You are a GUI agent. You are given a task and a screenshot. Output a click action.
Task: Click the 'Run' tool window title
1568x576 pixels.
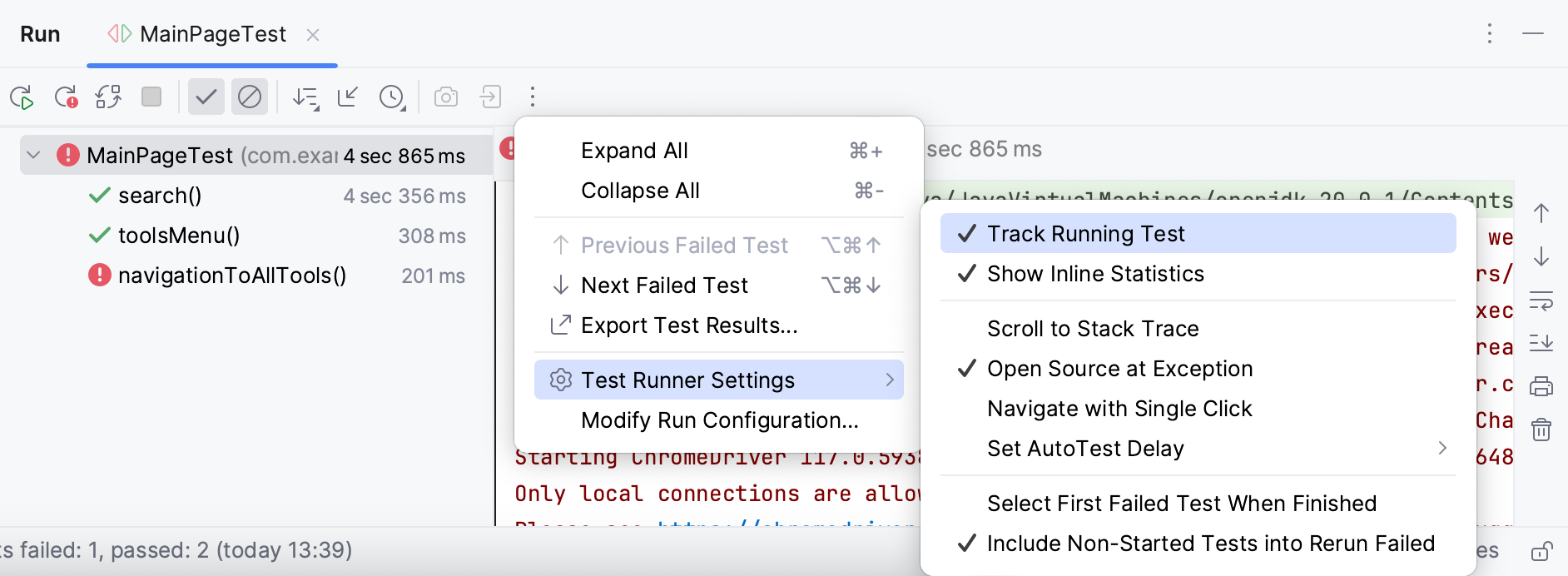pos(40,34)
